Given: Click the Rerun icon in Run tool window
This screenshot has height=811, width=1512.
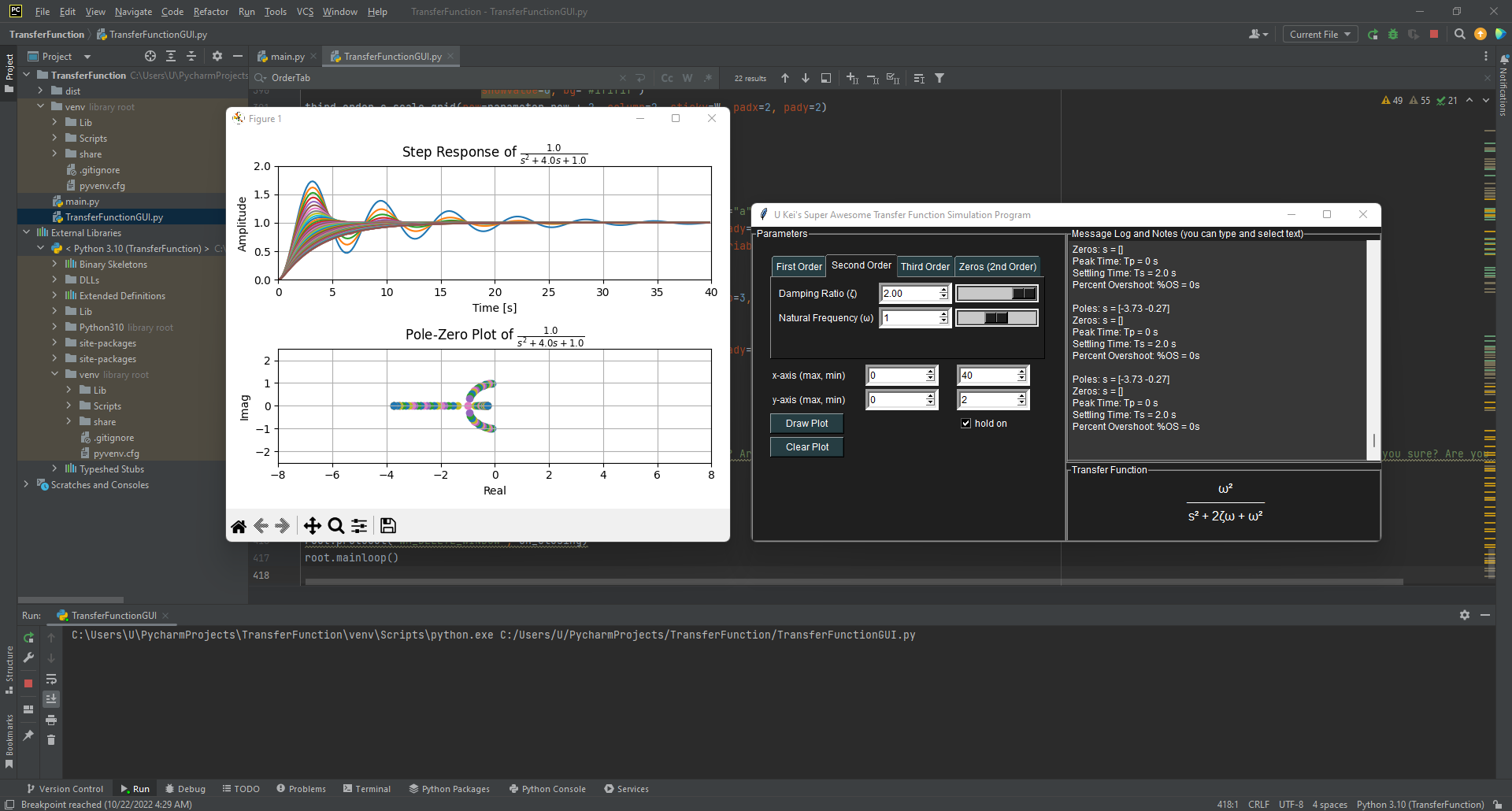Looking at the screenshot, I should click(x=28, y=638).
